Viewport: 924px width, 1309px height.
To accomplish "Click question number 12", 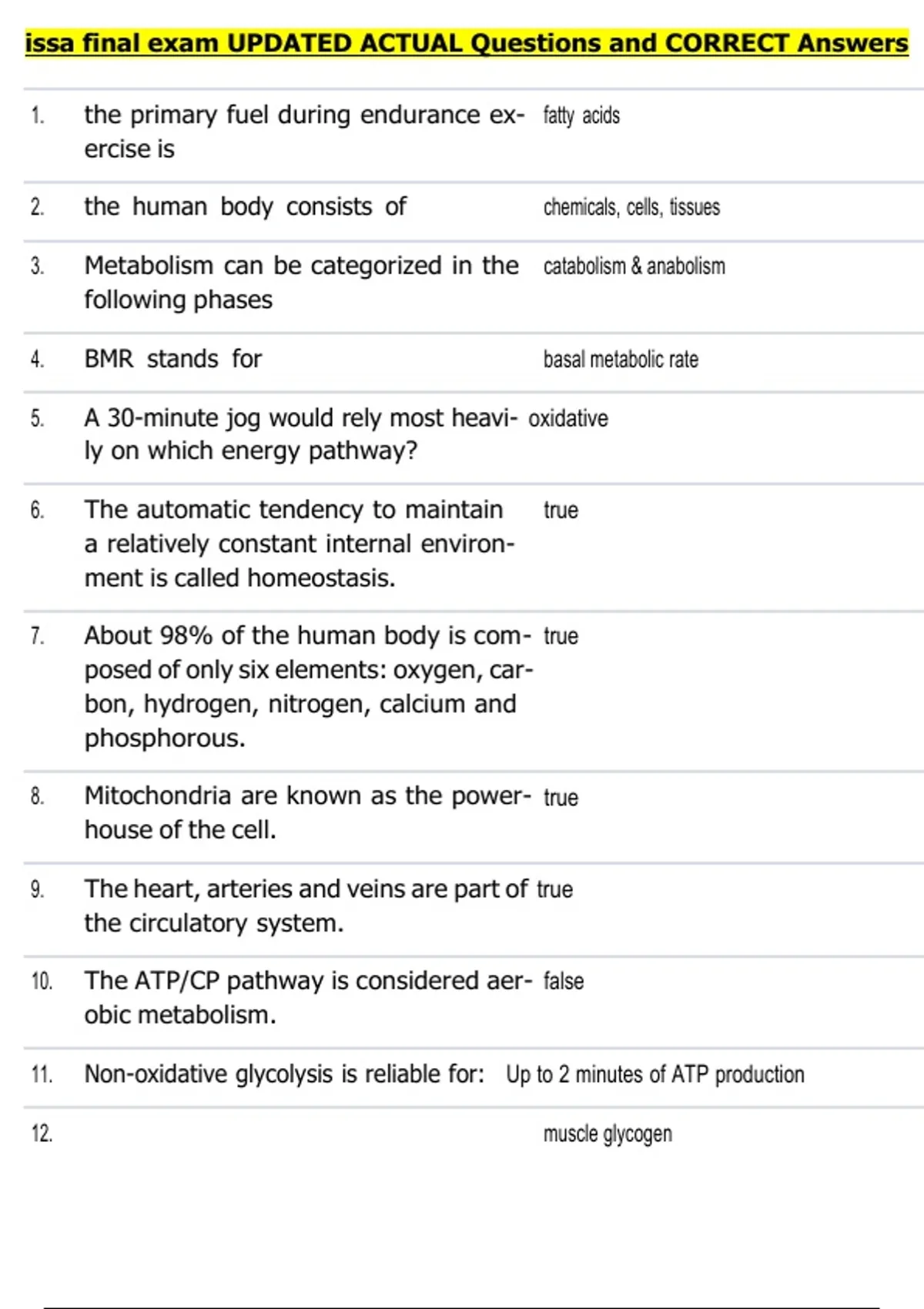I will pyautogui.click(x=42, y=1133).
